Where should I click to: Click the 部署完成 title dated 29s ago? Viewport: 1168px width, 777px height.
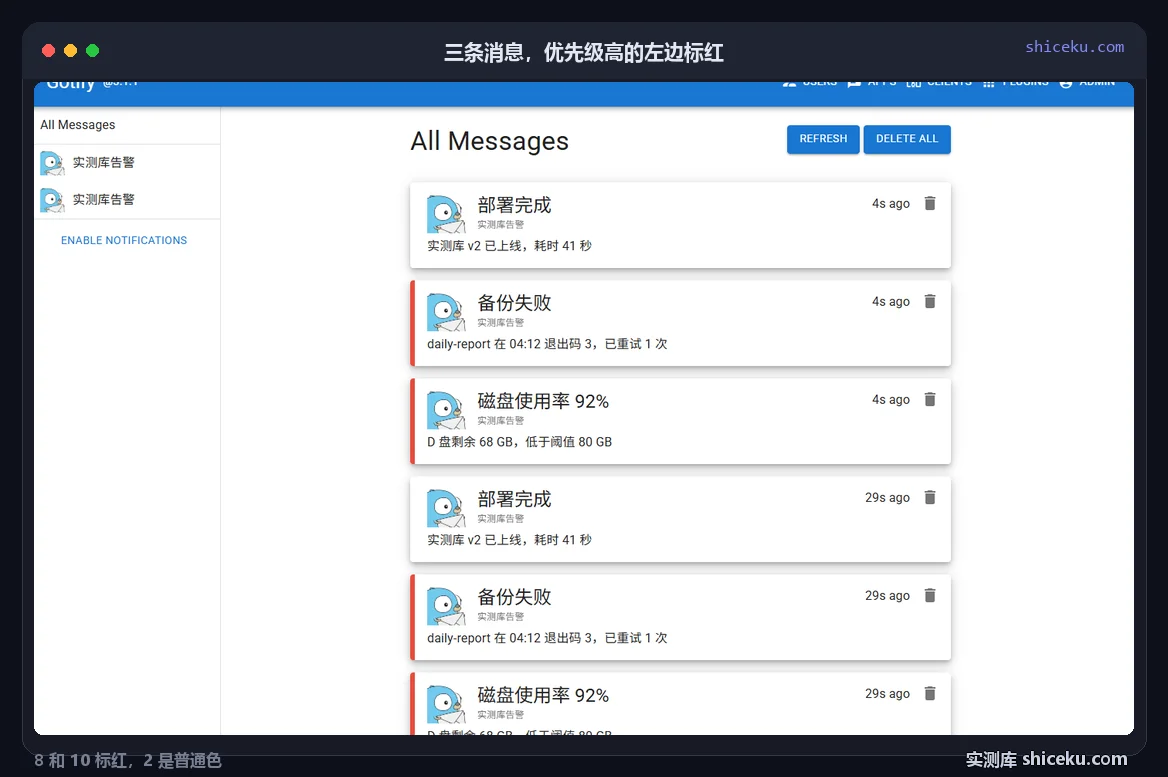tap(514, 499)
